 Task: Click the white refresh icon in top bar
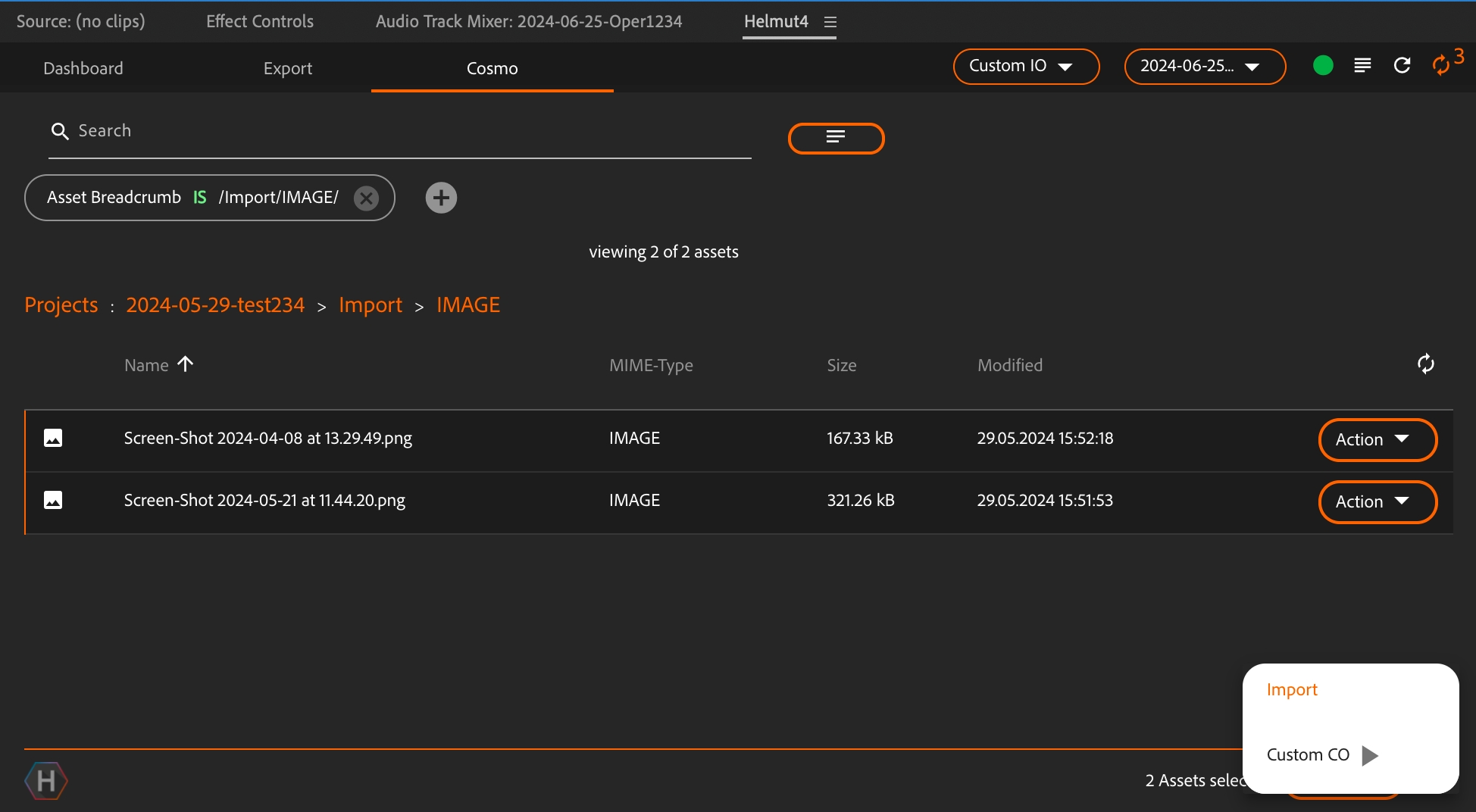tap(1402, 66)
